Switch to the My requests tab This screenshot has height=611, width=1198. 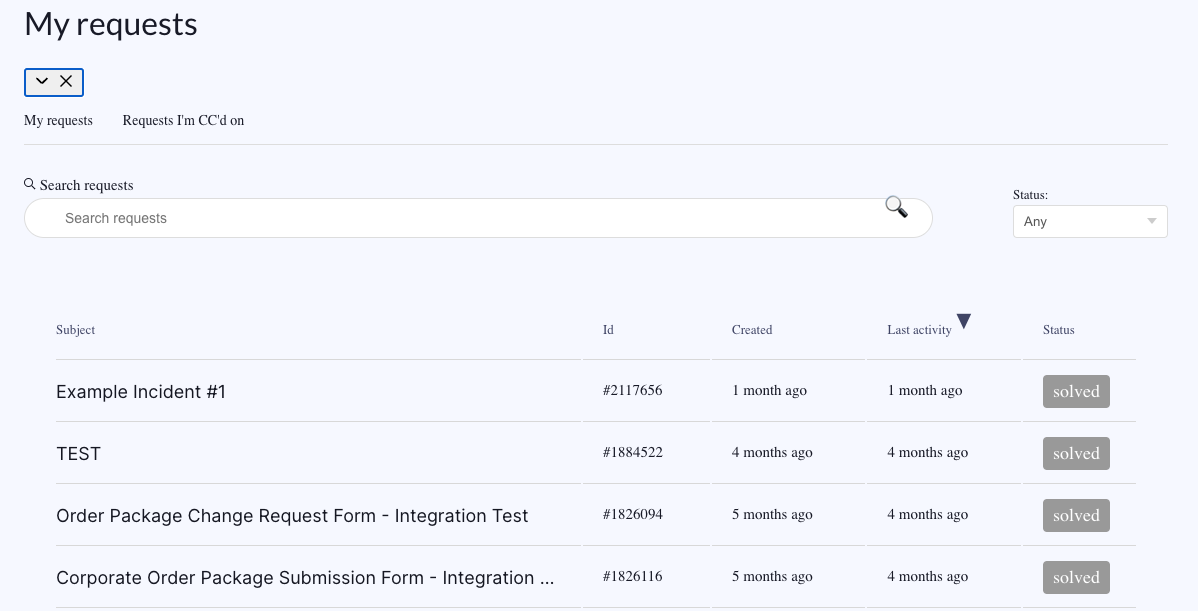[58, 121]
